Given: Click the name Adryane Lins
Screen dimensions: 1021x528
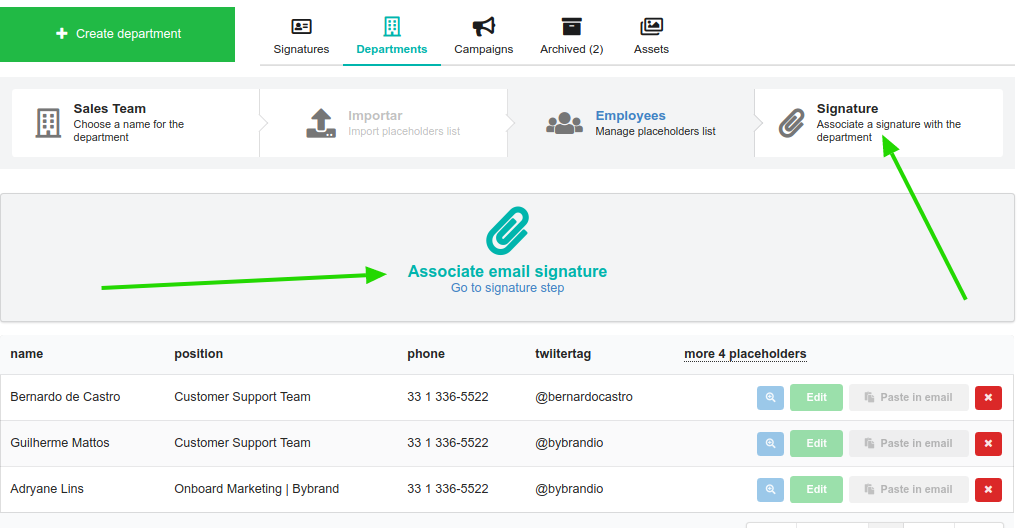Looking at the screenshot, I should coord(47,489).
